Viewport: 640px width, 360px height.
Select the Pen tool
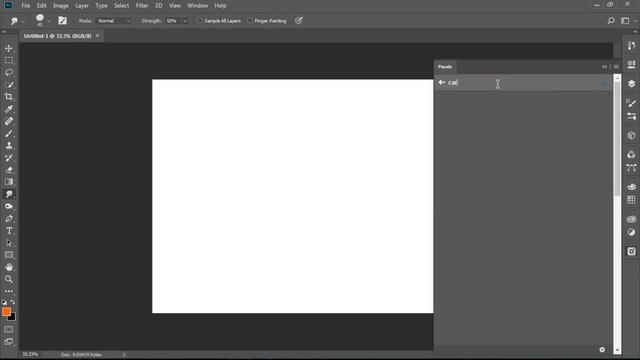click(x=9, y=218)
